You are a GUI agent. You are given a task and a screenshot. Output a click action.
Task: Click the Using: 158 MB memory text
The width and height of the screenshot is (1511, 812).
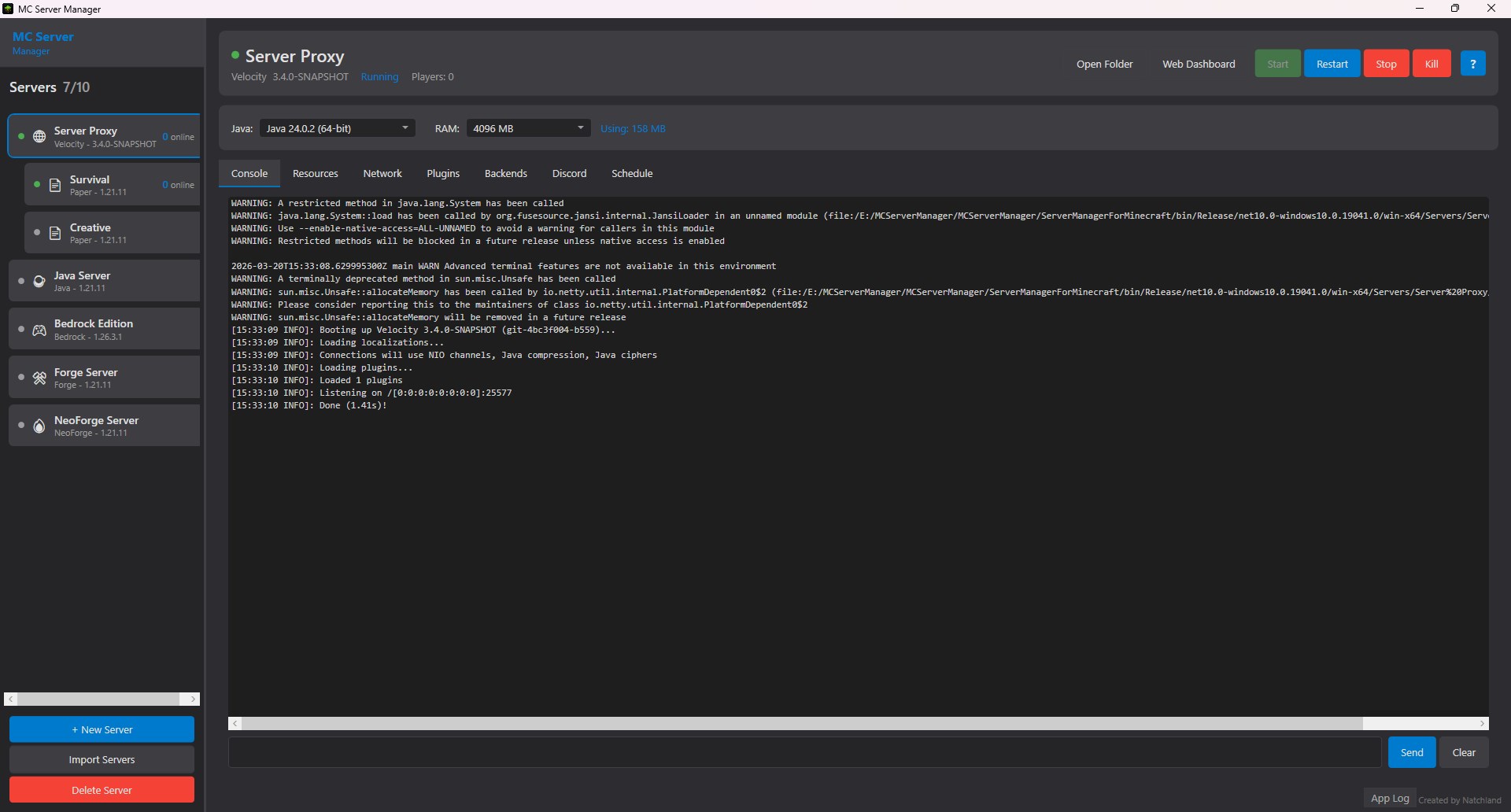click(633, 129)
